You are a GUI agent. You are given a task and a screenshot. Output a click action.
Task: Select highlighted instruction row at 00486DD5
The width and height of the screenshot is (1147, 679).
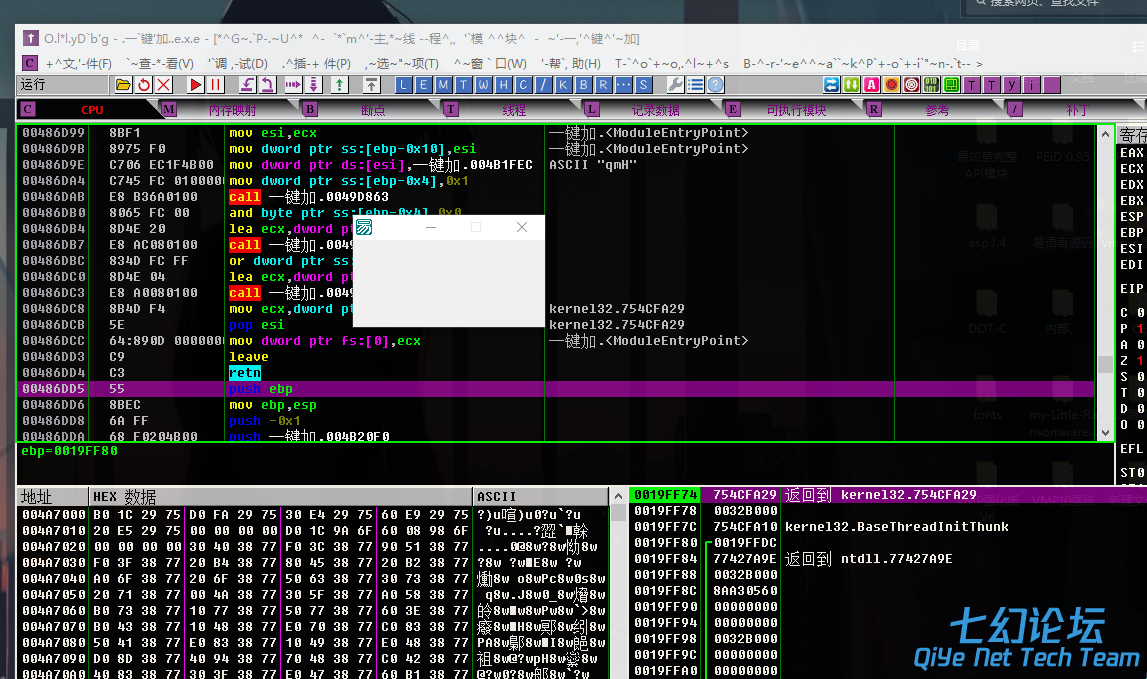click(x=556, y=389)
